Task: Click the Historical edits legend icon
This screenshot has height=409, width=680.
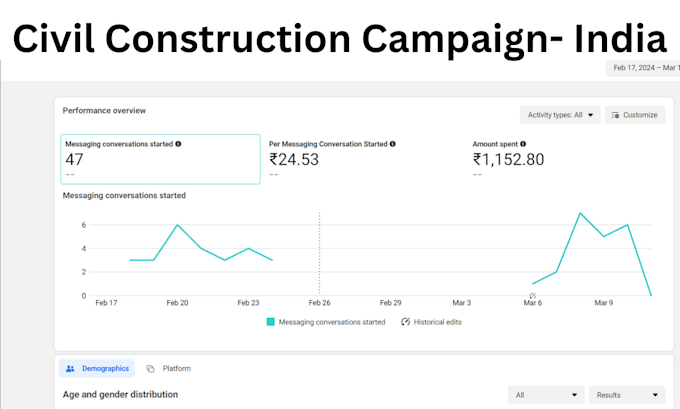Action: pos(405,322)
